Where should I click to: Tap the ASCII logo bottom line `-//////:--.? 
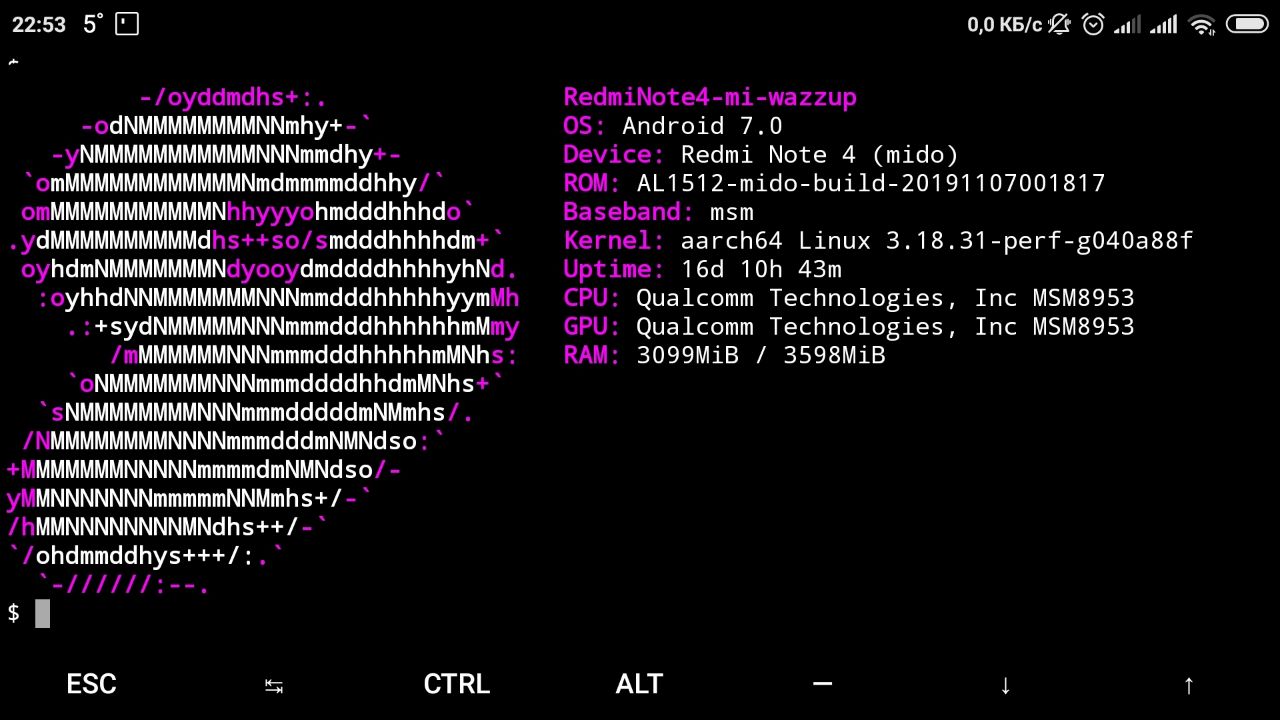123,585
